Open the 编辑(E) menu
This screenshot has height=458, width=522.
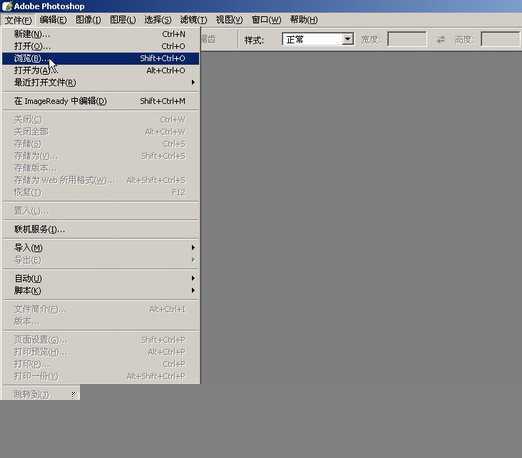point(53,20)
